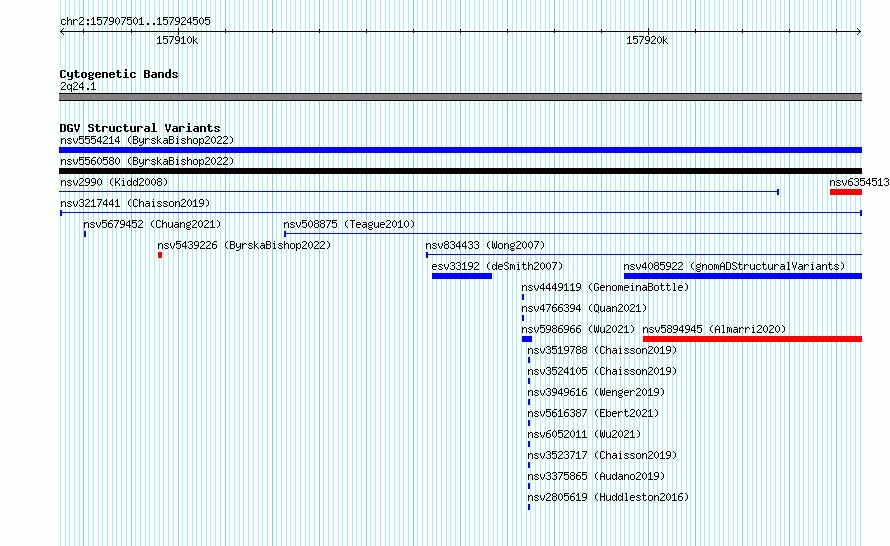Click the DGV Structural Variants track title
This screenshot has width=890, height=546.
point(140,128)
